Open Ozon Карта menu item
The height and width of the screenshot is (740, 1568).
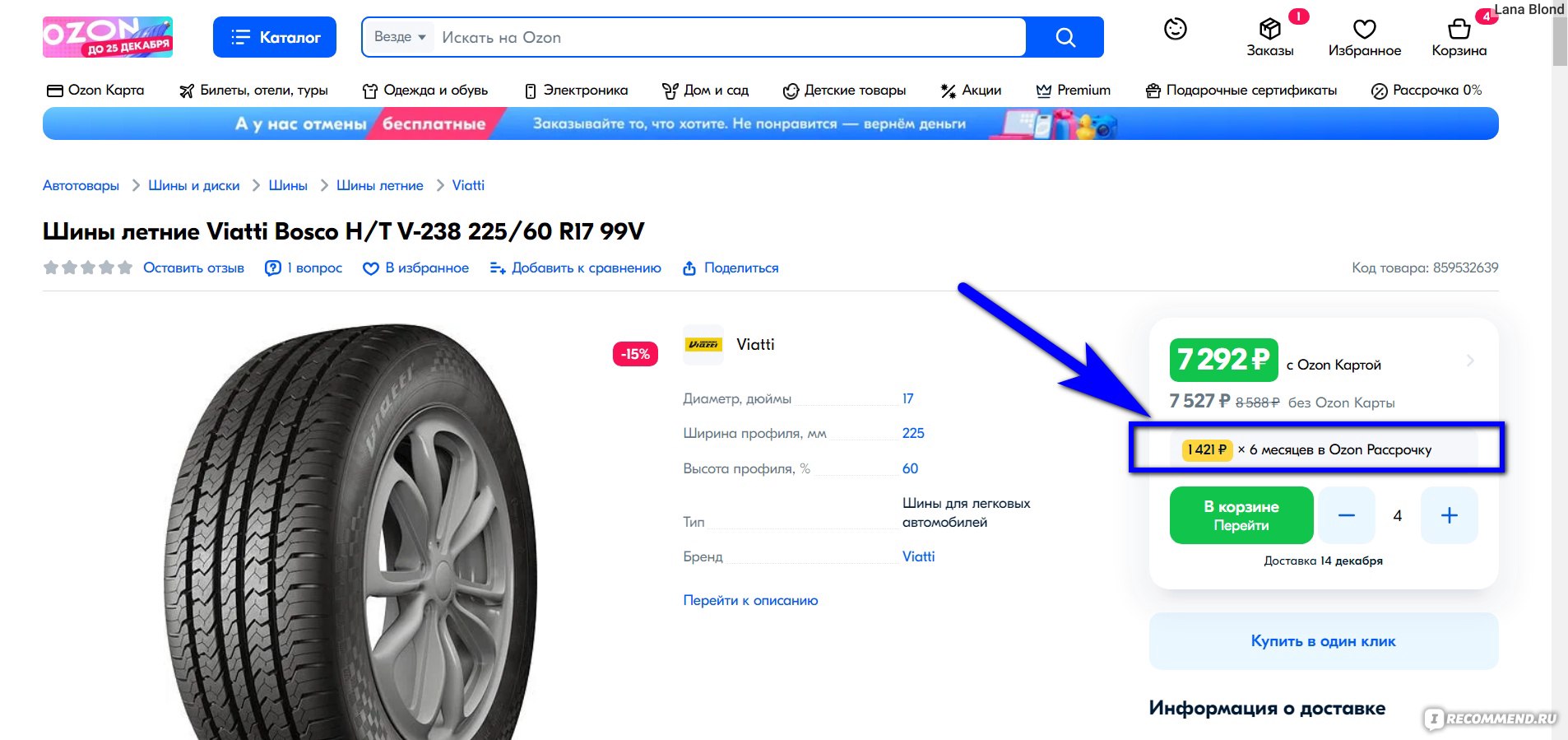point(95,91)
